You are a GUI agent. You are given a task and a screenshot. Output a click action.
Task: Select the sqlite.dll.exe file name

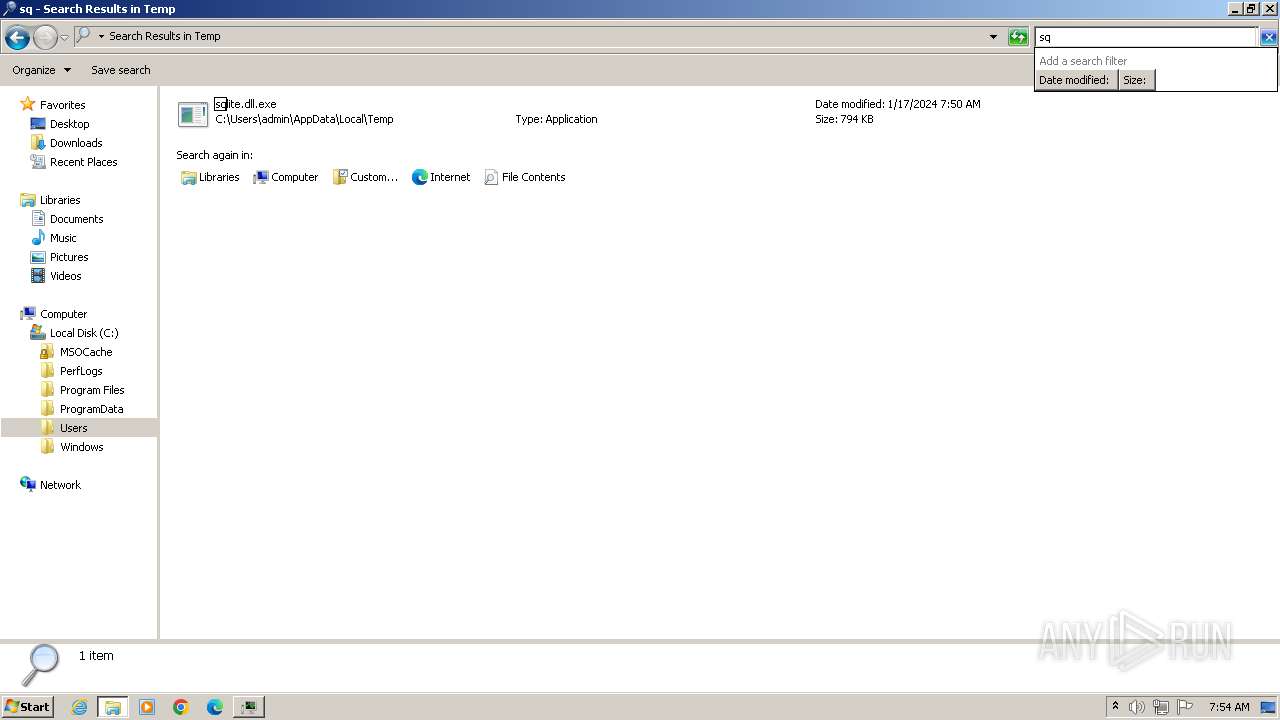tap(246, 104)
